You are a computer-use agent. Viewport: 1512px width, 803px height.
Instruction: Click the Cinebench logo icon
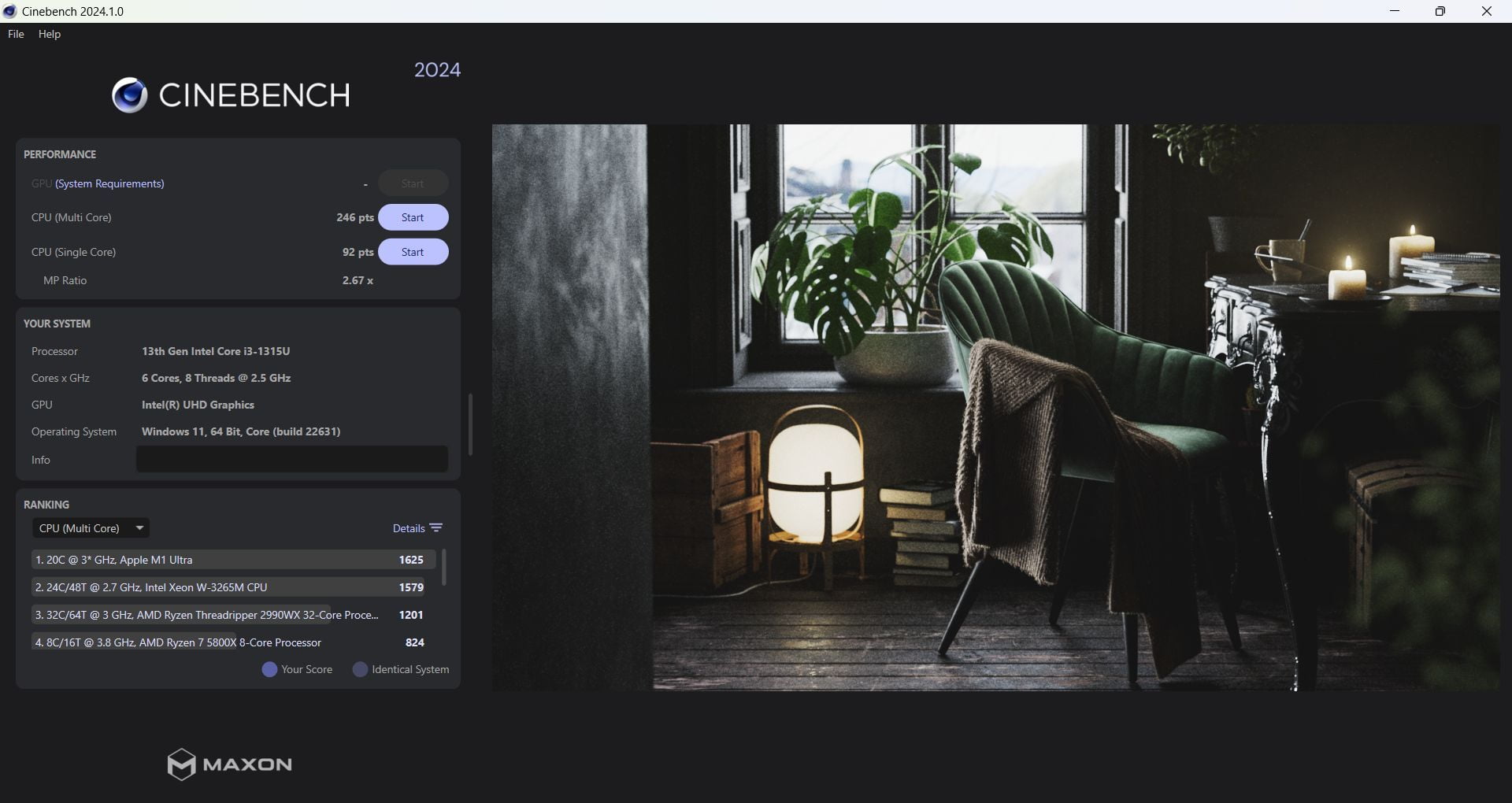(129, 95)
